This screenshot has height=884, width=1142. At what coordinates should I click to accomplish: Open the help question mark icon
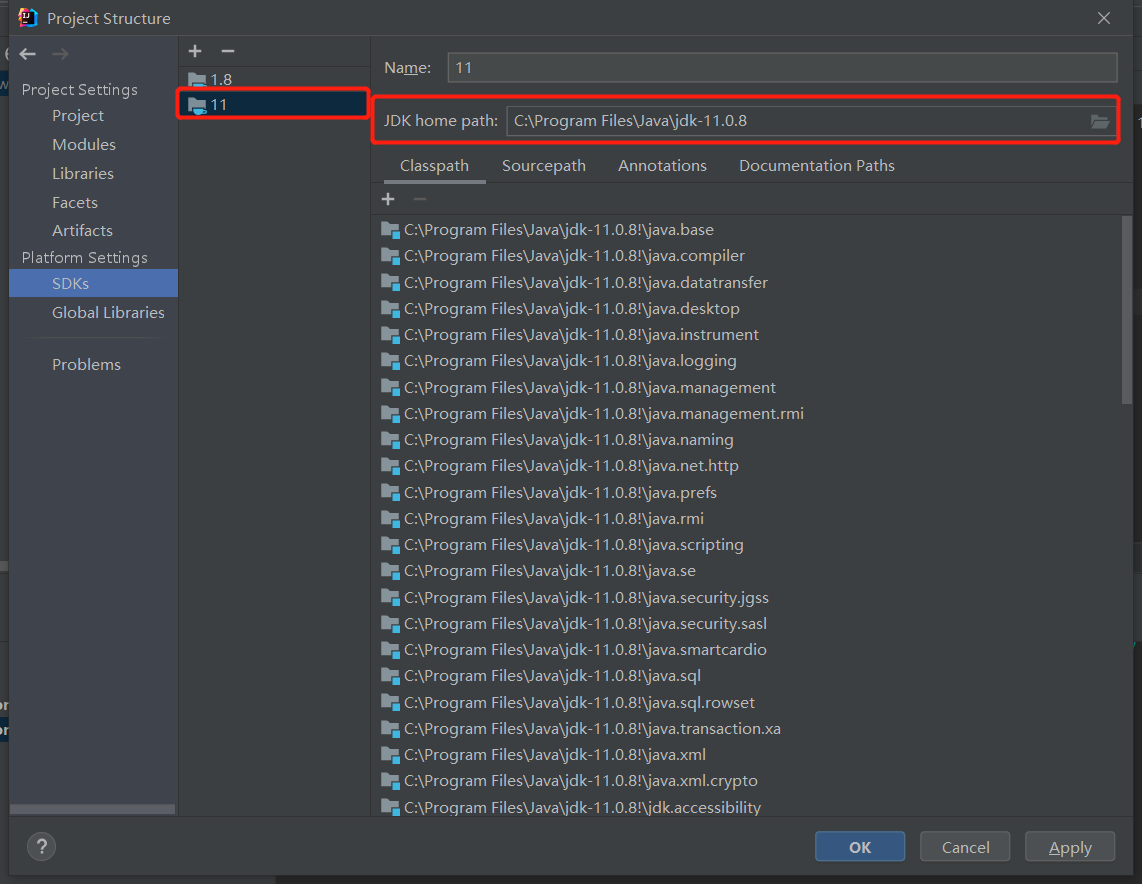(x=41, y=846)
